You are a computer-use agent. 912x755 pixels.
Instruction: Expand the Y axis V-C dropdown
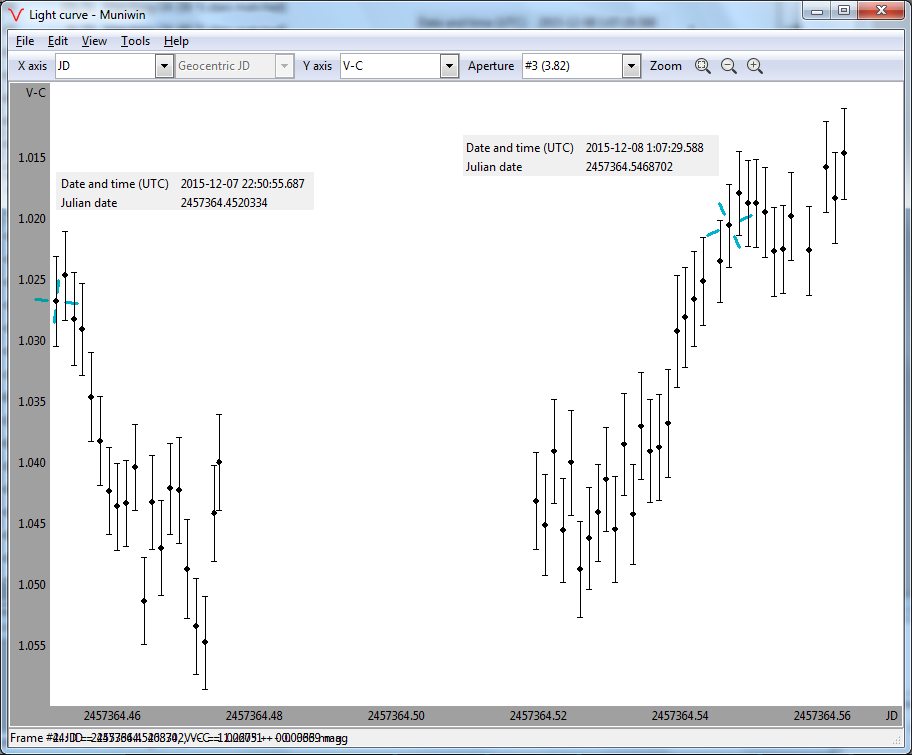pyautogui.click(x=450, y=66)
